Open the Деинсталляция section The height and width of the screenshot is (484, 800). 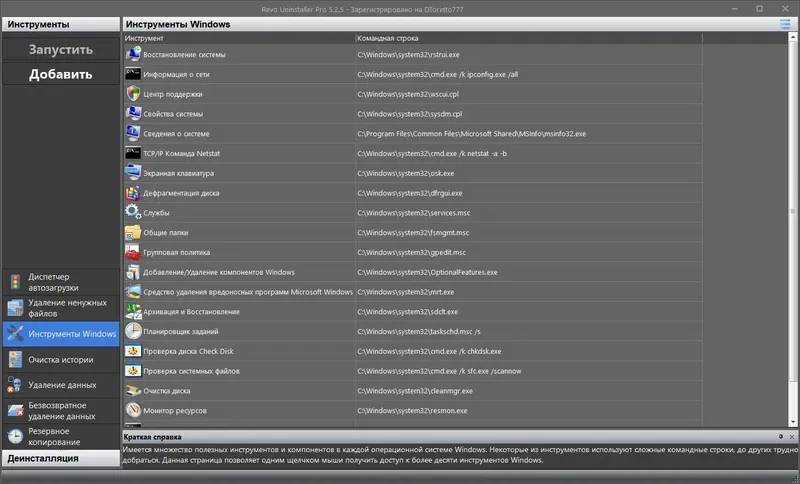[61, 458]
